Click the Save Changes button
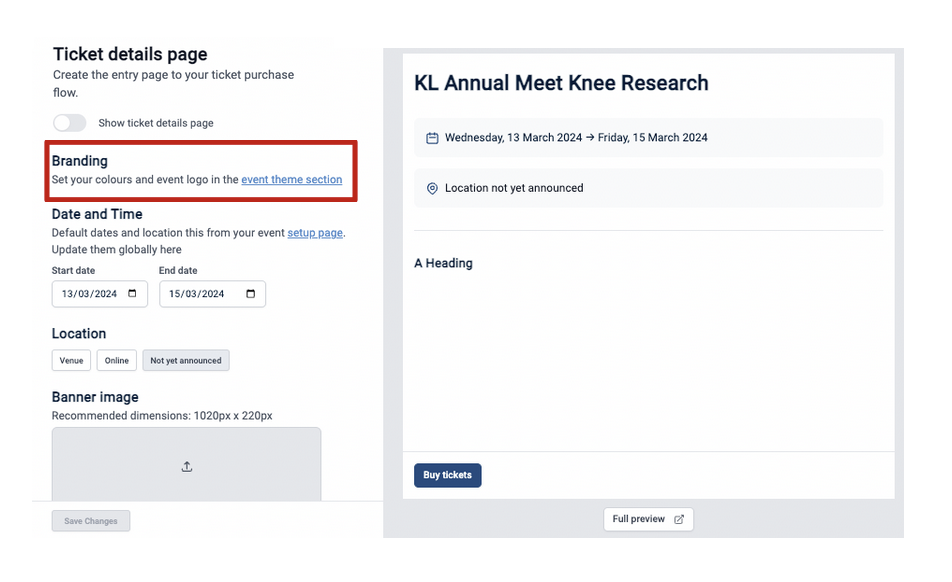This screenshot has height=582, width=952. pos(90,521)
